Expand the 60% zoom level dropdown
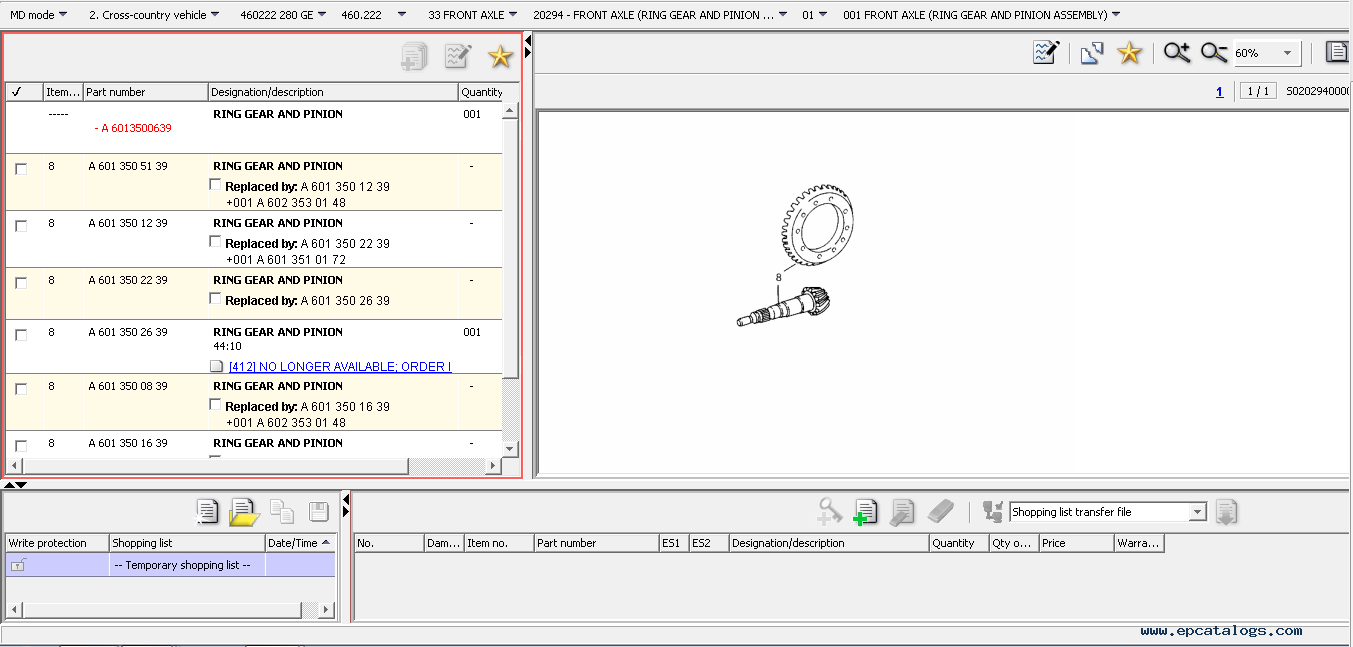Screen dimensions: 1353x647 (1287, 53)
